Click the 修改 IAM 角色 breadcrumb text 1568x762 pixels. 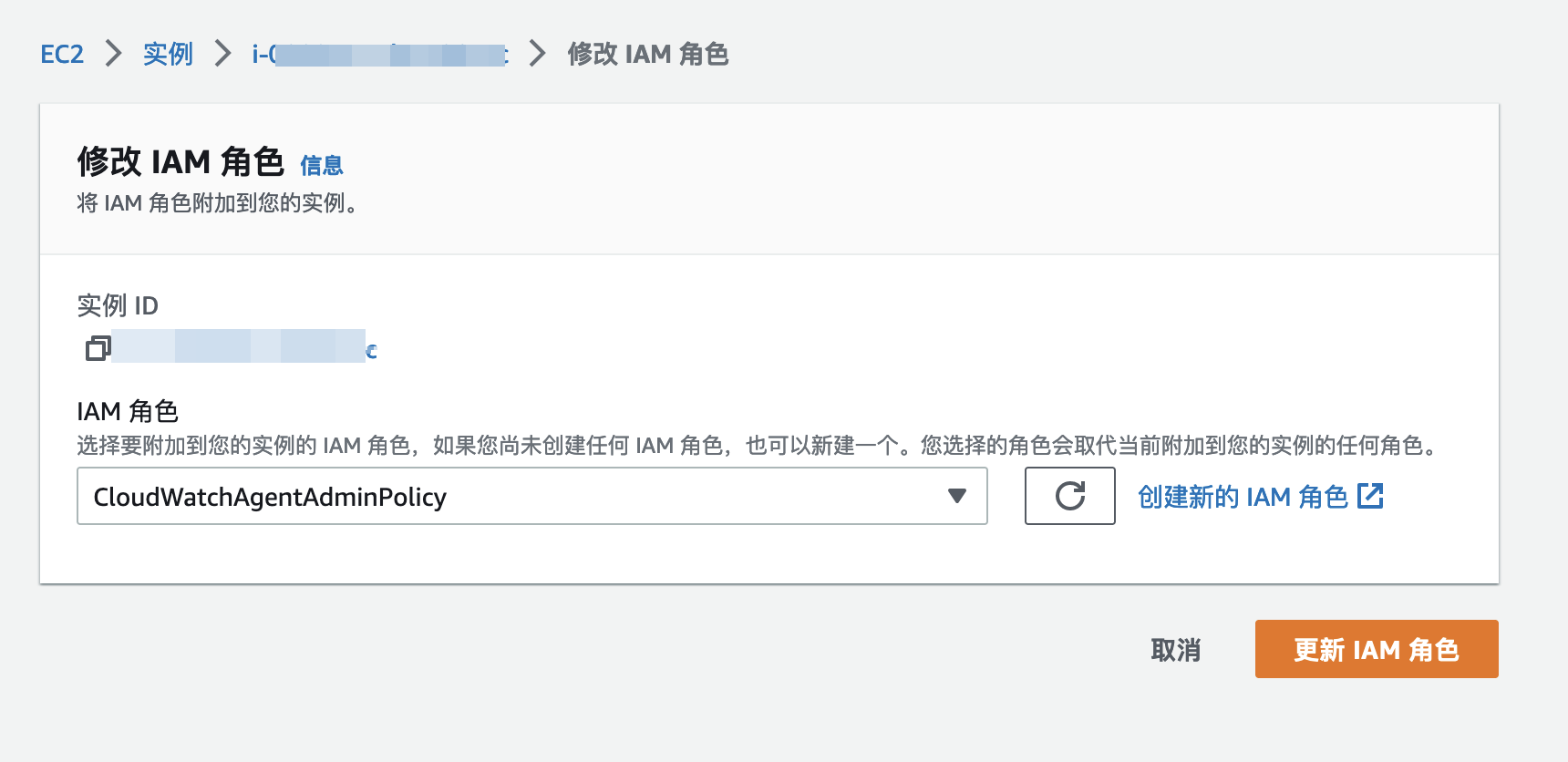[648, 54]
